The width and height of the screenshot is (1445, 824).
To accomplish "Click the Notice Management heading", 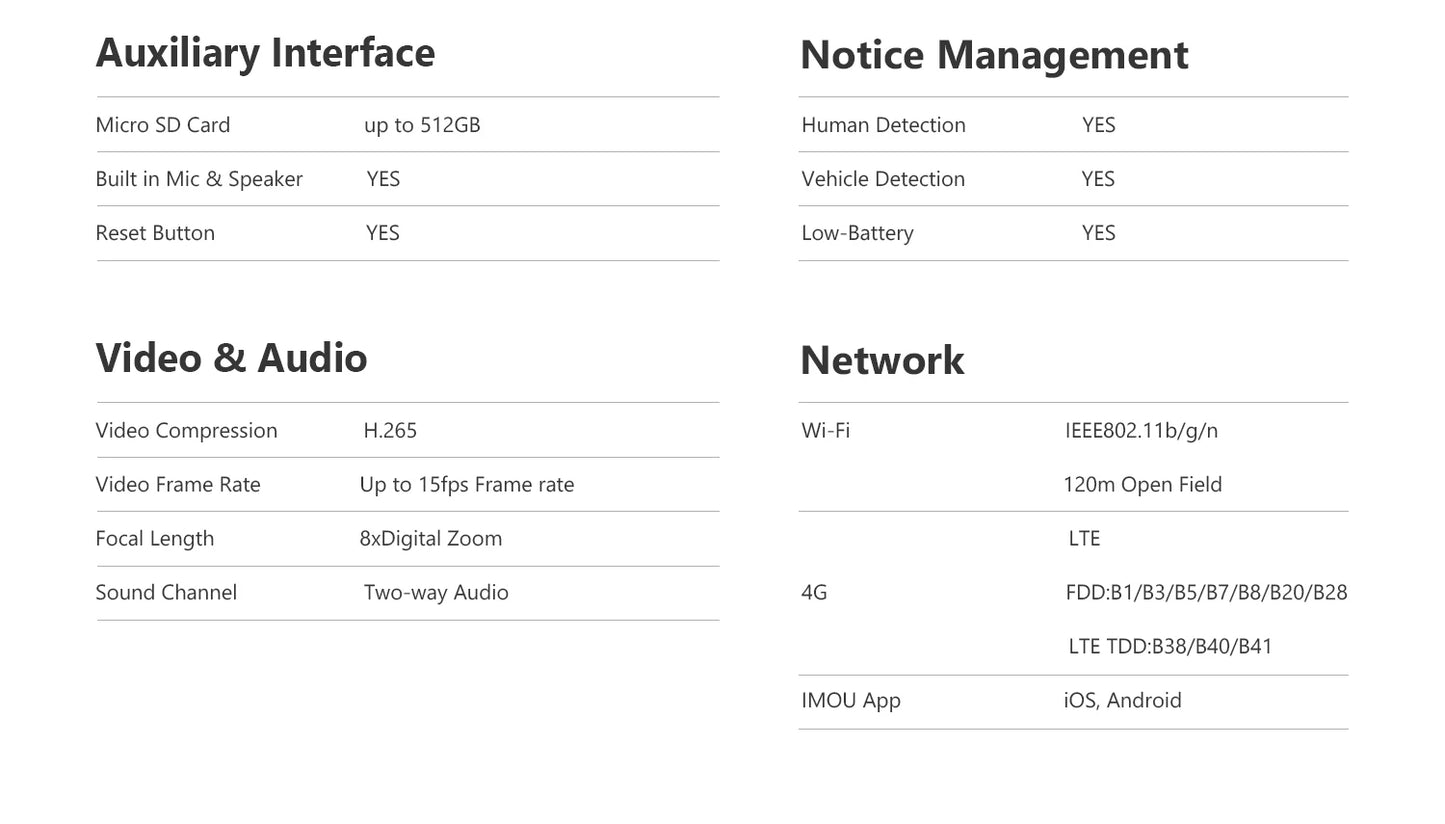I will [x=994, y=55].
